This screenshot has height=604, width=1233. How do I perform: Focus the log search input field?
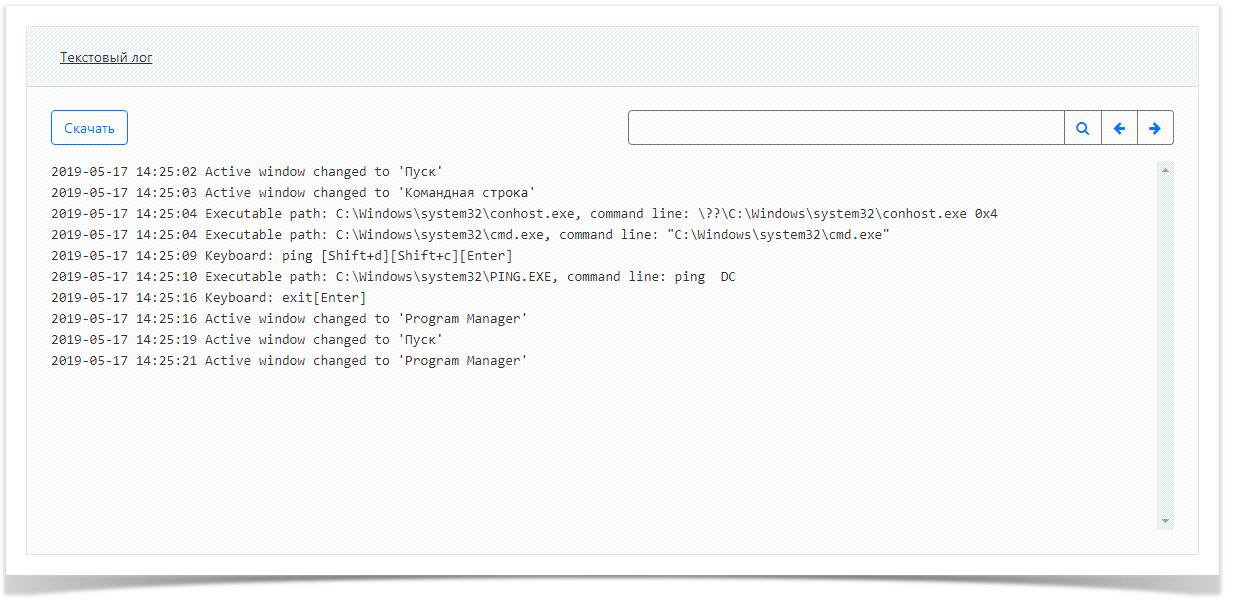[845, 128]
